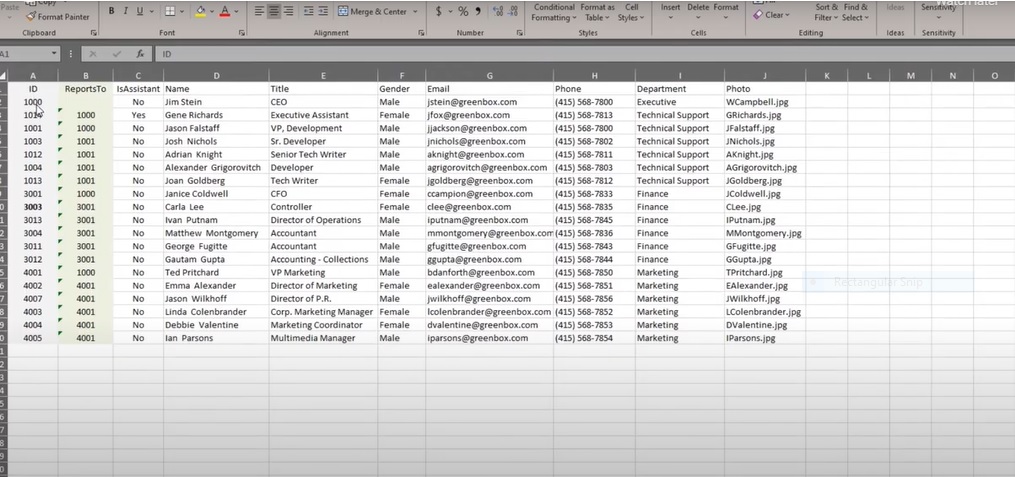Click Insert Function fx icon

[140, 54]
